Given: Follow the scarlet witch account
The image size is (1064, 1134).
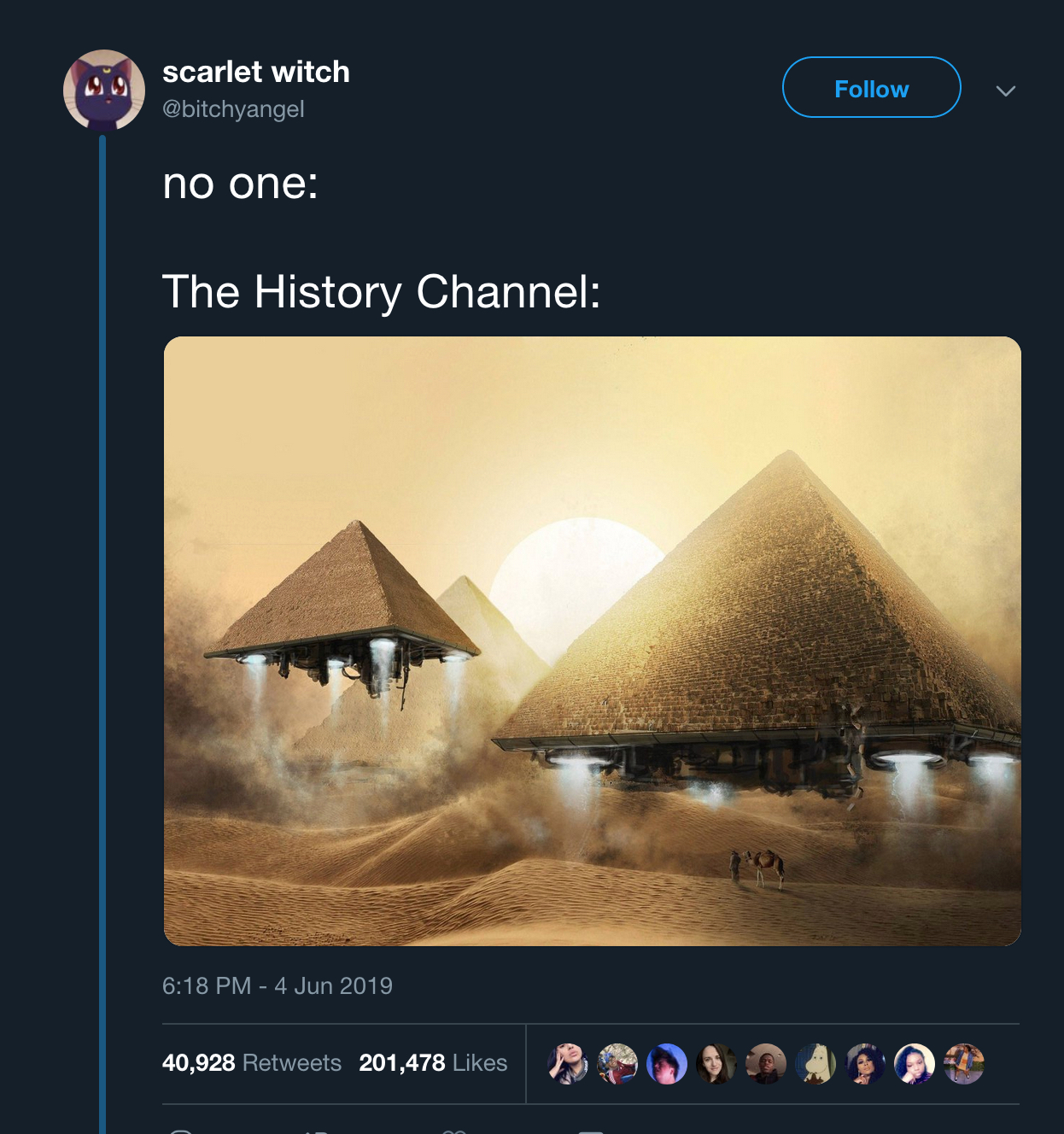Looking at the screenshot, I should pos(871,88).
